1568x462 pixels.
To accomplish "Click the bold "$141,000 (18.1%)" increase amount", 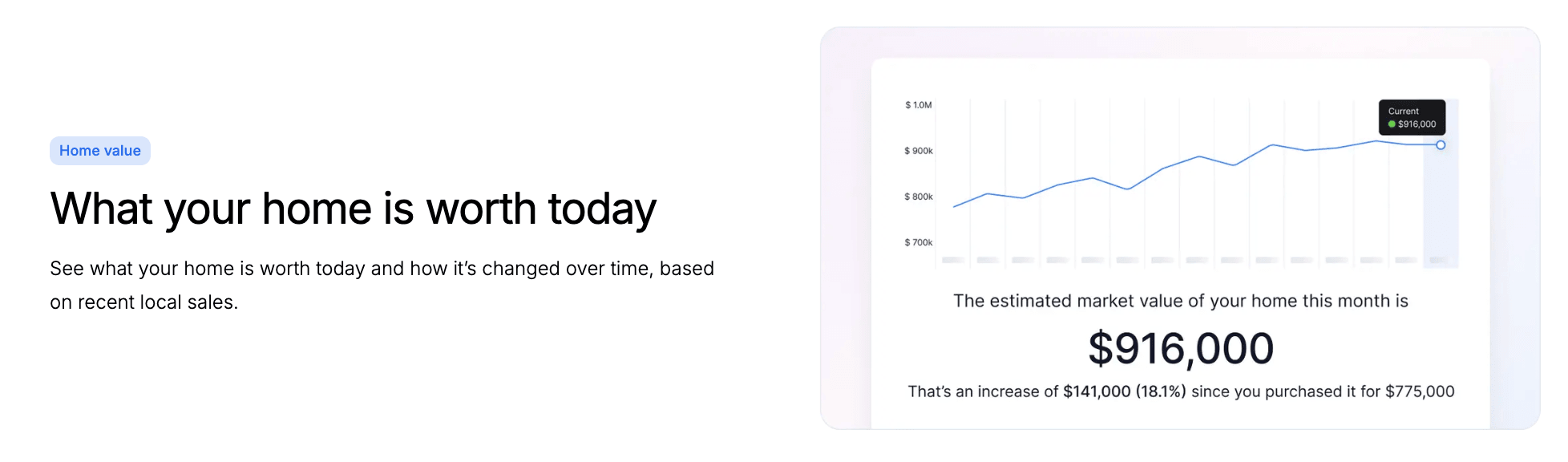I will point(1125,391).
